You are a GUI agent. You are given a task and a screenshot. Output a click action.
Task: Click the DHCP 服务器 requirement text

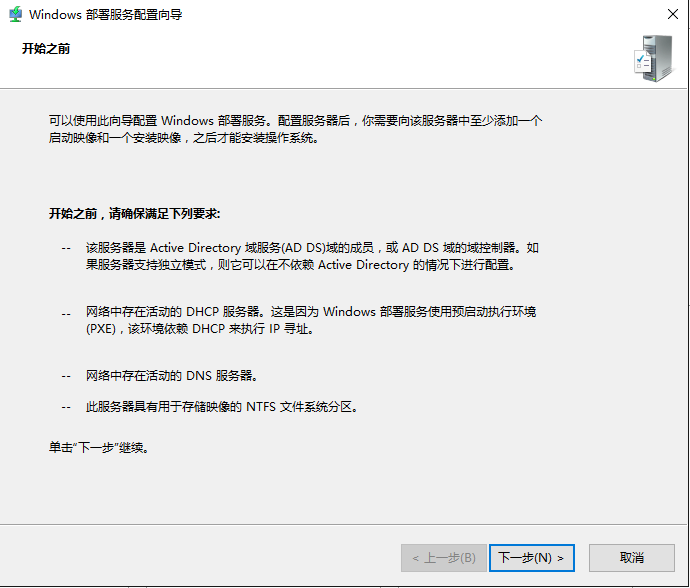pos(311,320)
